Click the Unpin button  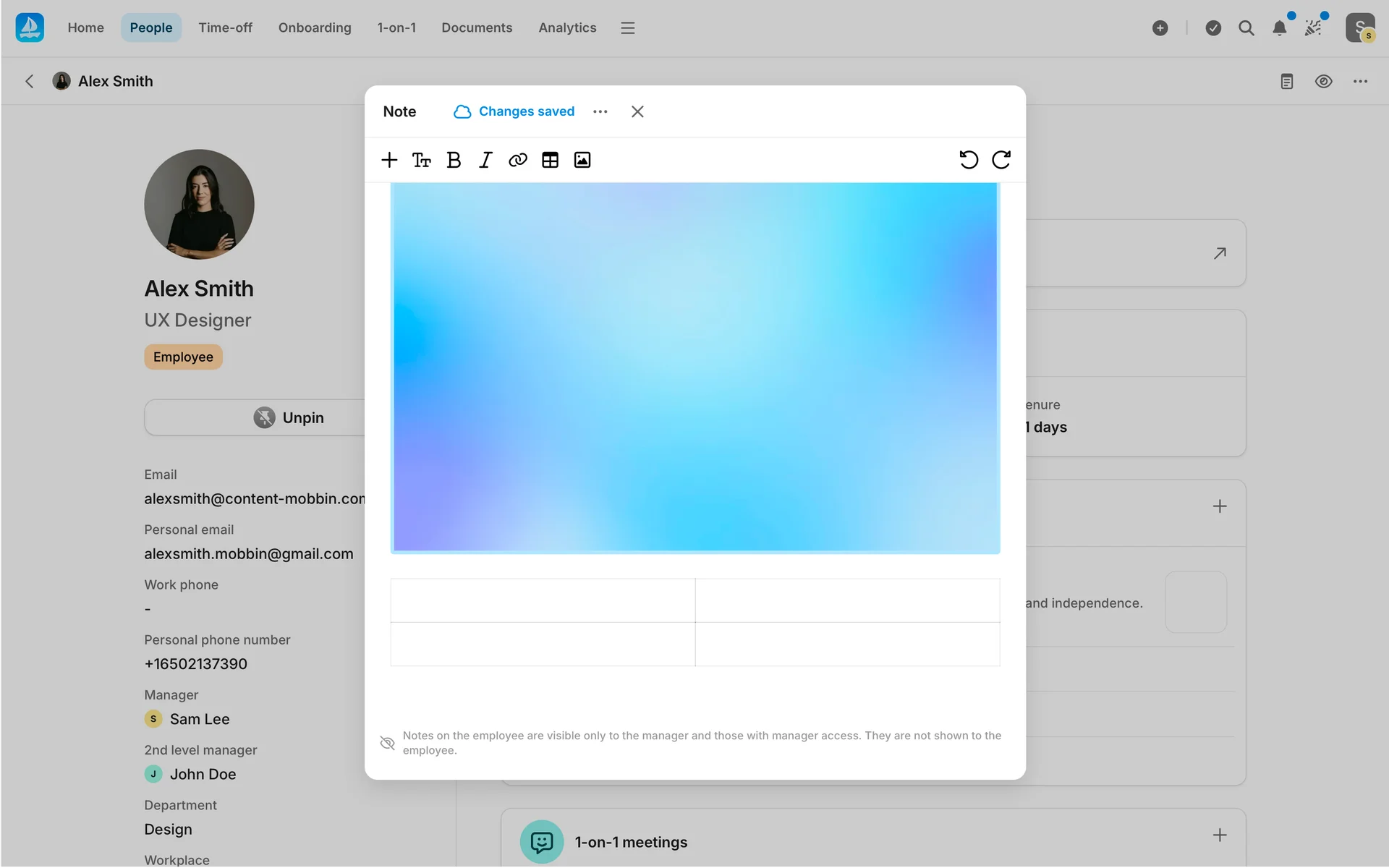pos(289,417)
